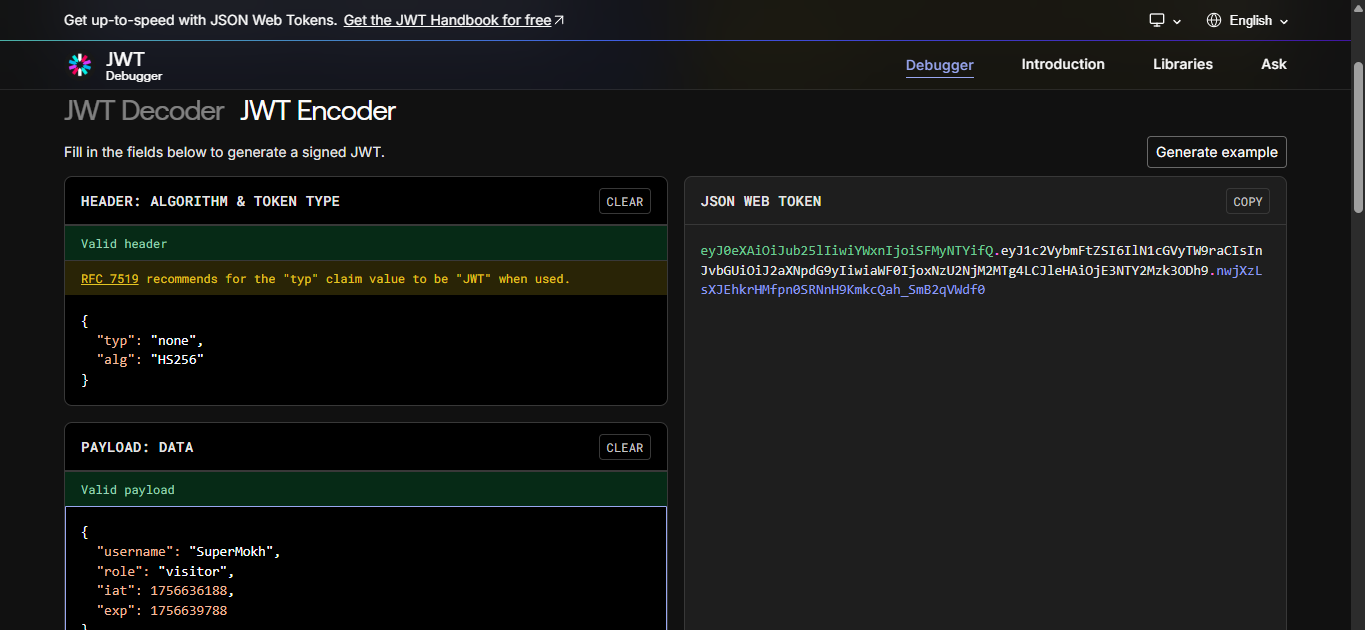
Task: Open the Introduction nav item
Action: (1063, 64)
